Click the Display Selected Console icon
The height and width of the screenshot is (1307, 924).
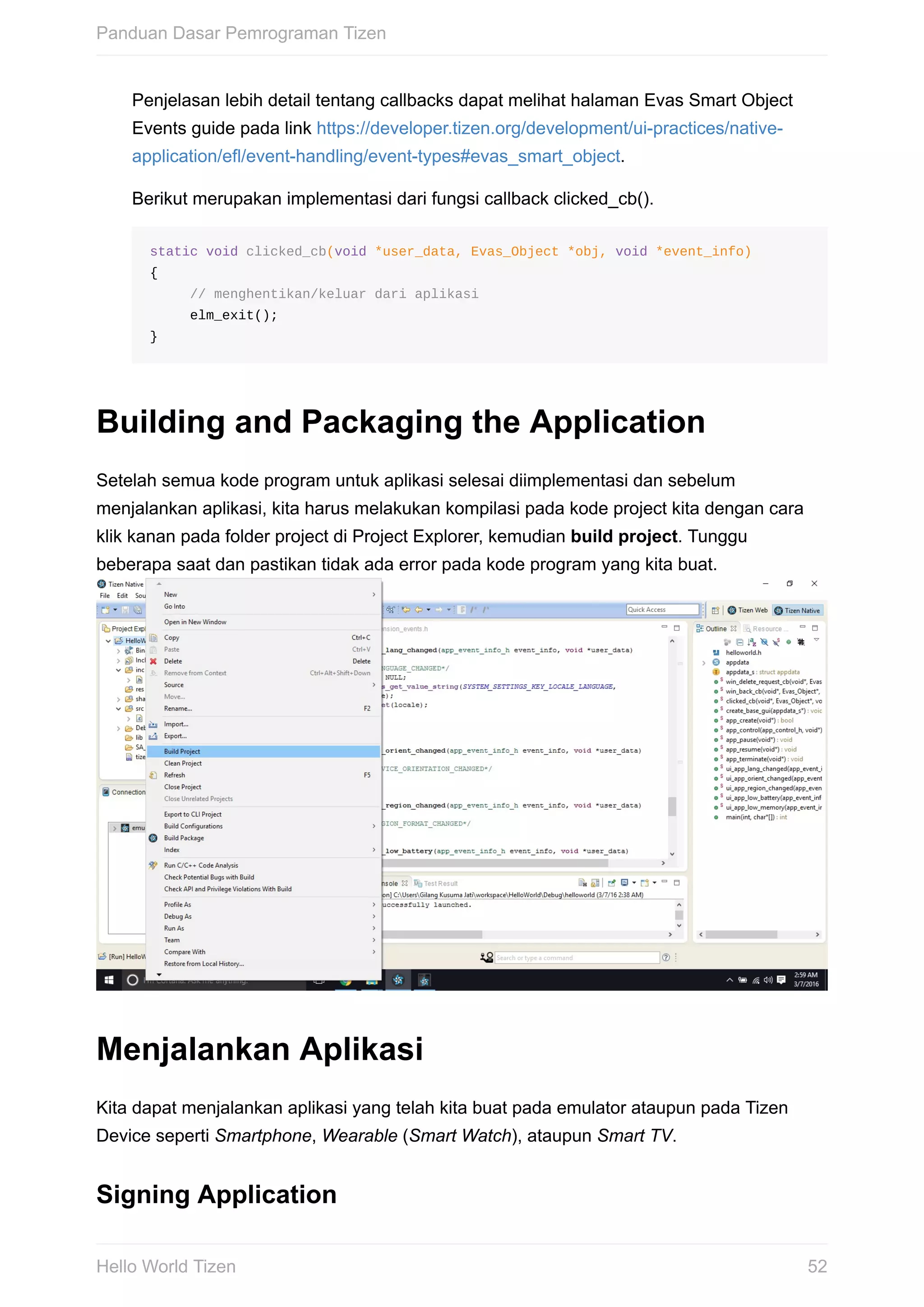624,883
